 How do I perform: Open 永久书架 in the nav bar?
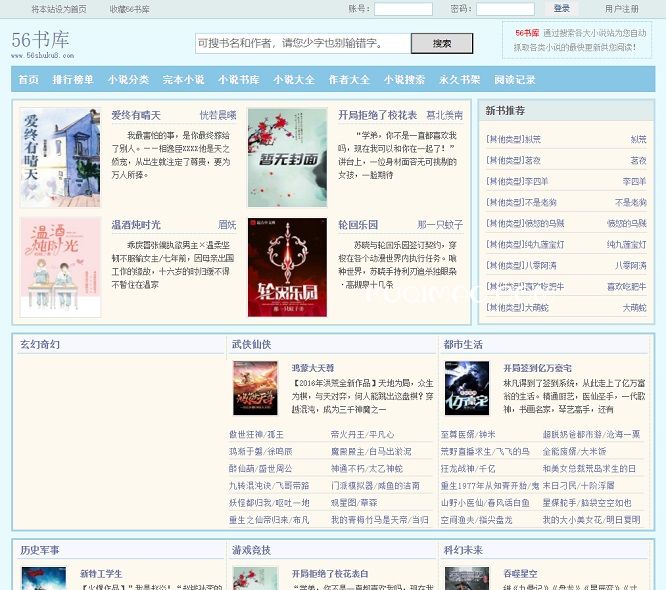coord(460,79)
